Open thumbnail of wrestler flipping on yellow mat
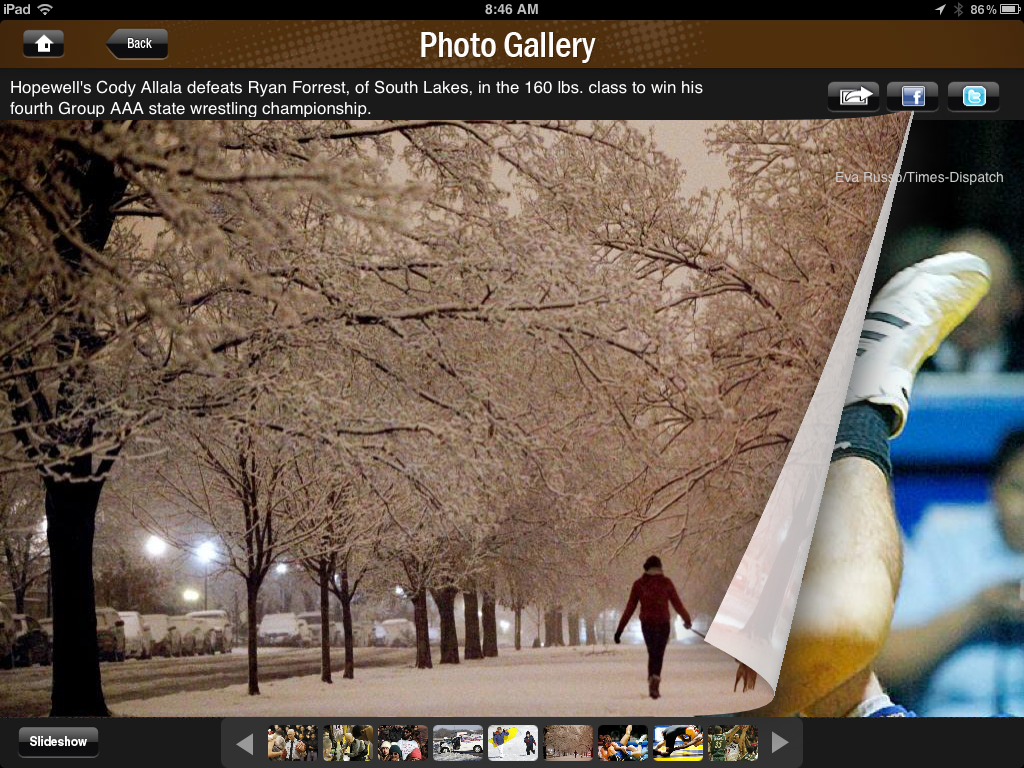The image size is (1024, 768). coord(678,743)
